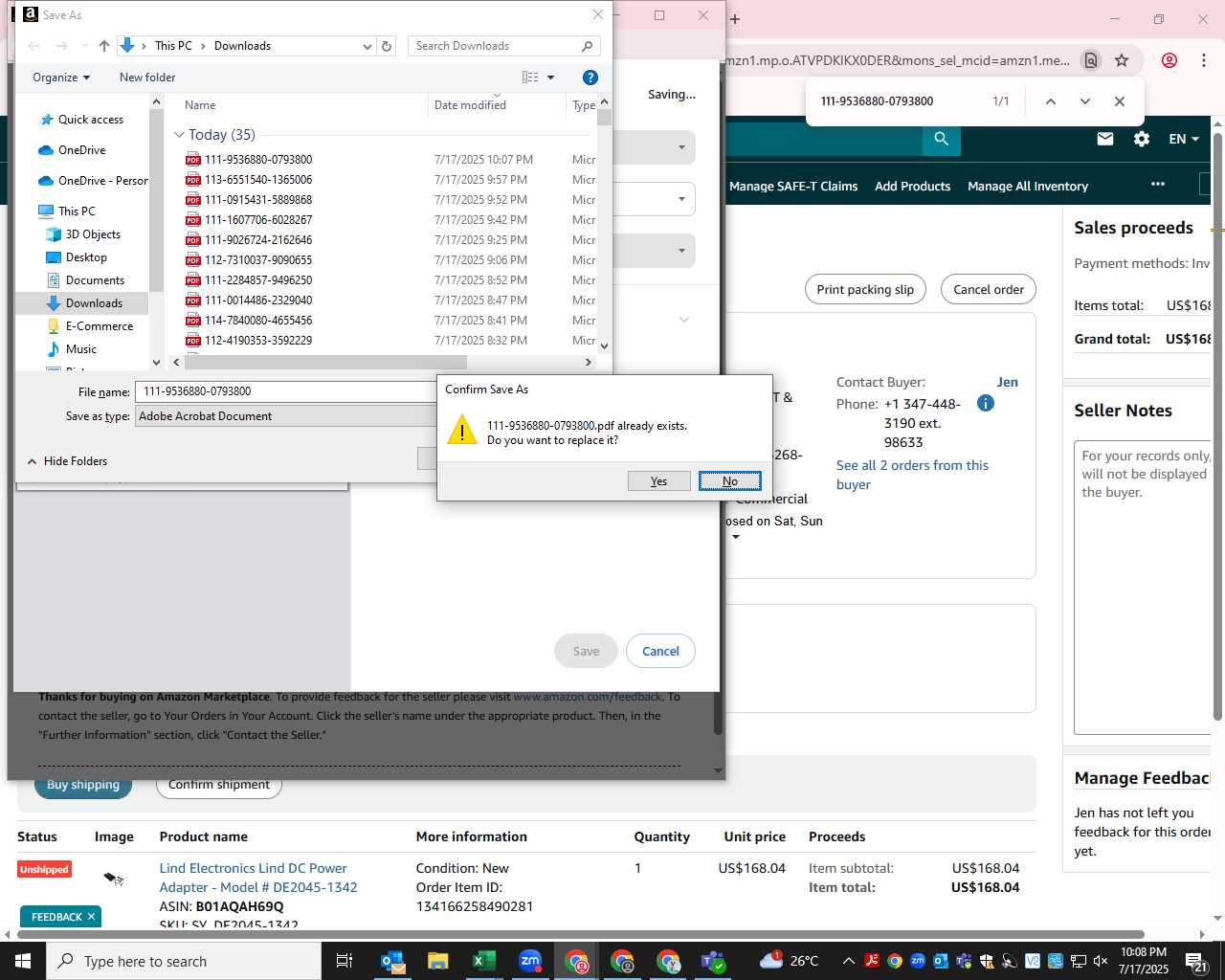The width and height of the screenshot is (1225, 980).
Task: Select file 111-9536880-0793800 in list
Action: pyautogui.click(x=258, y=160)
